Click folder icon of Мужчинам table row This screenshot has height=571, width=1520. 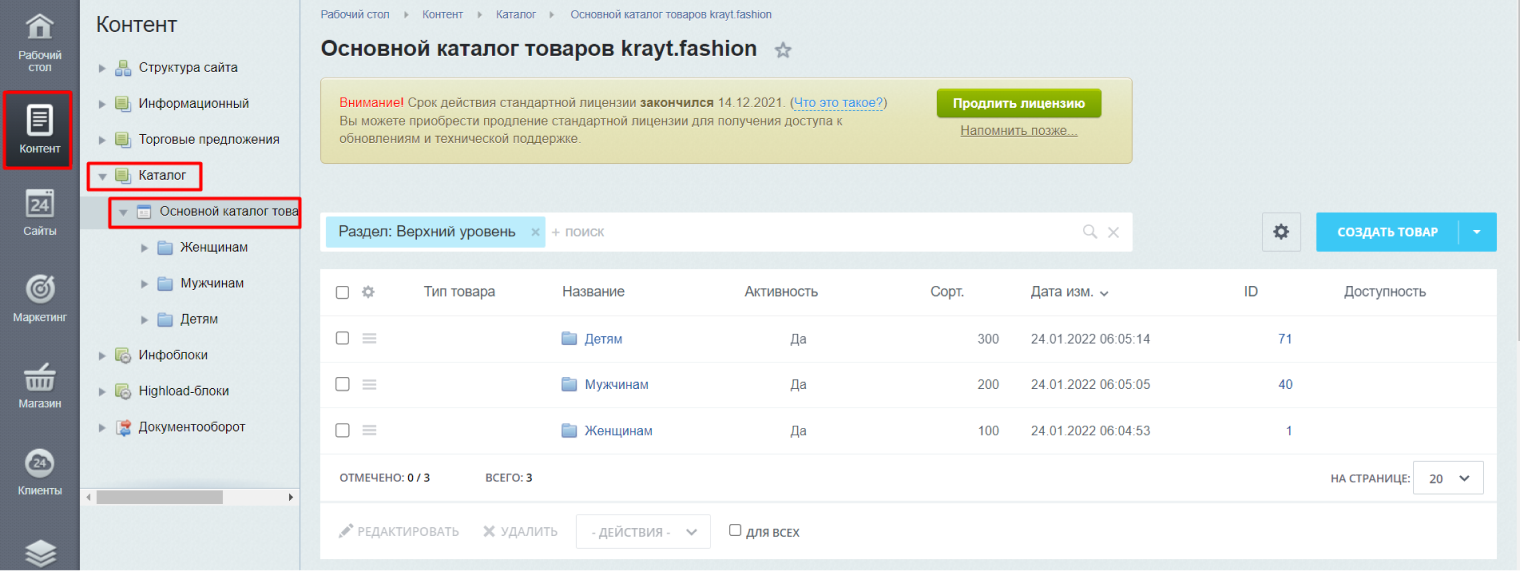point(570,385)
